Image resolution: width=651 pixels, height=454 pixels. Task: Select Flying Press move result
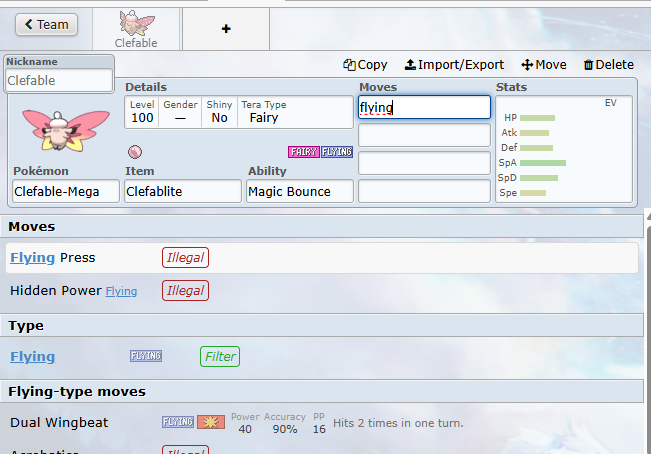click(x=322, y=258)
